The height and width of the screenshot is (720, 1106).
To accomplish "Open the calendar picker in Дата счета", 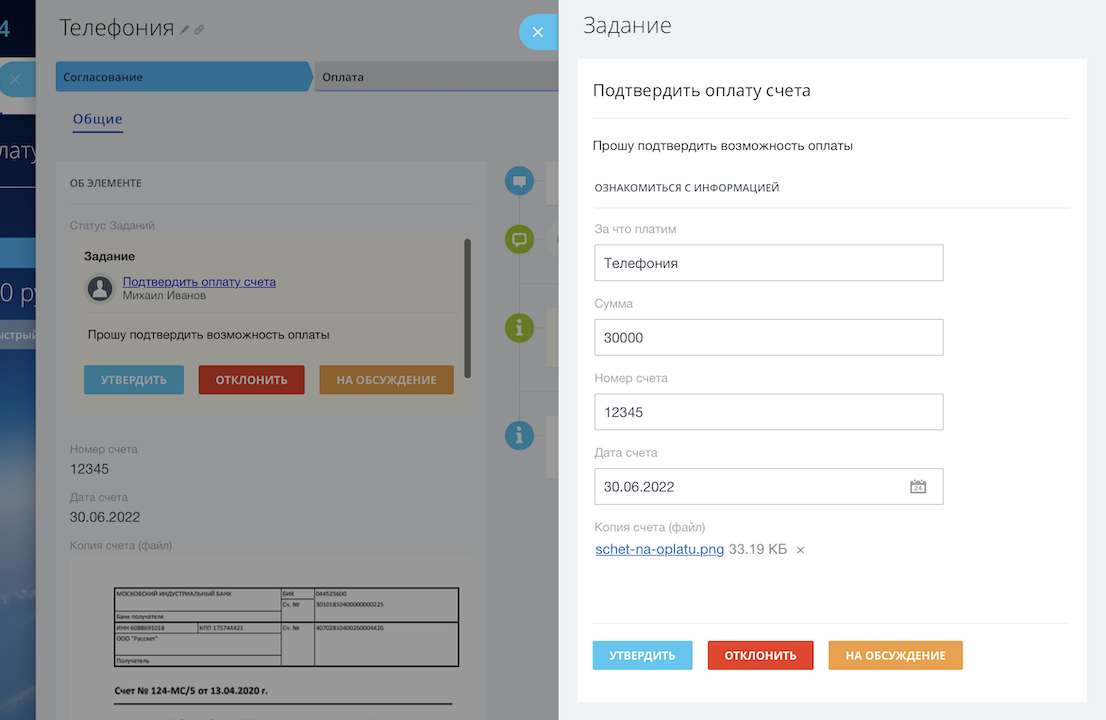I will click(918, 487).
